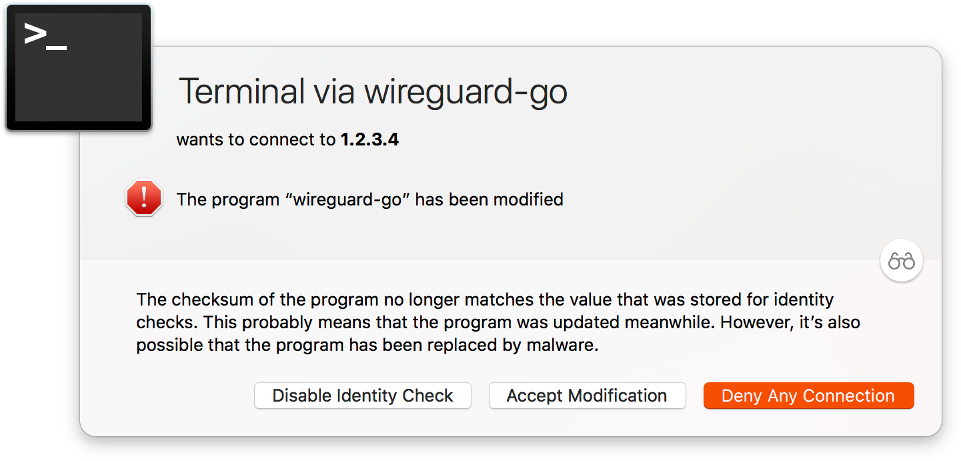The height and width of the screenshot is (461, 961).
Task: Open the Research Assistant glasses icon
Action: pyautogui.click(x=901, y=261)
